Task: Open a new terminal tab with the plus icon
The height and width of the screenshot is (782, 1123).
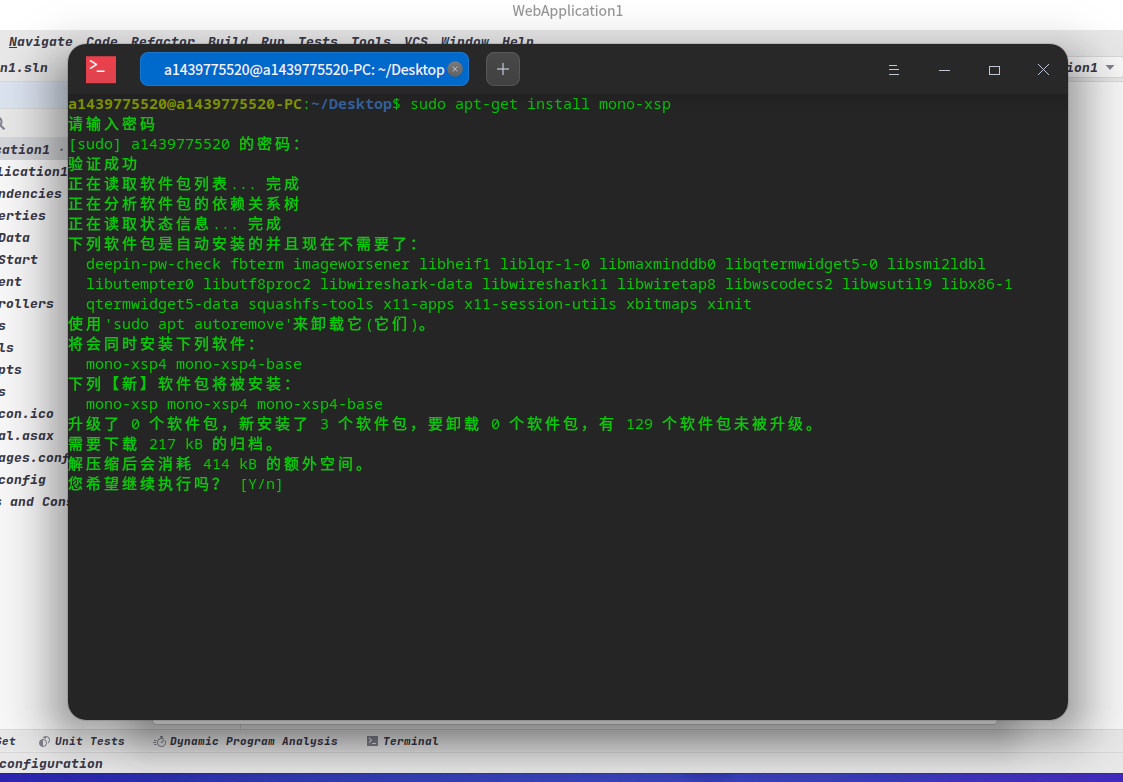Action: (x=502, y=68)
